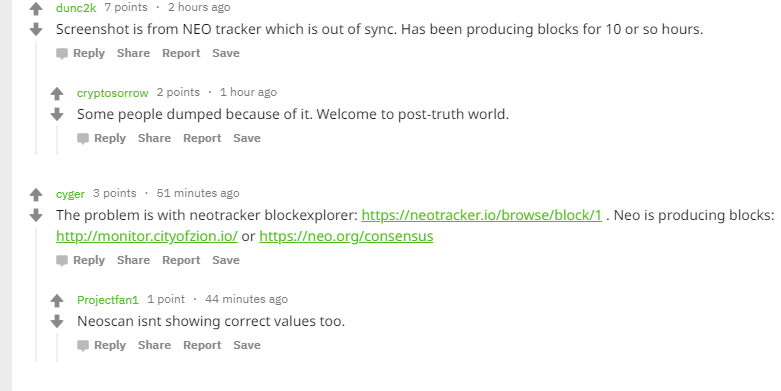Upvote cyger's comment

tap(36, 194)
